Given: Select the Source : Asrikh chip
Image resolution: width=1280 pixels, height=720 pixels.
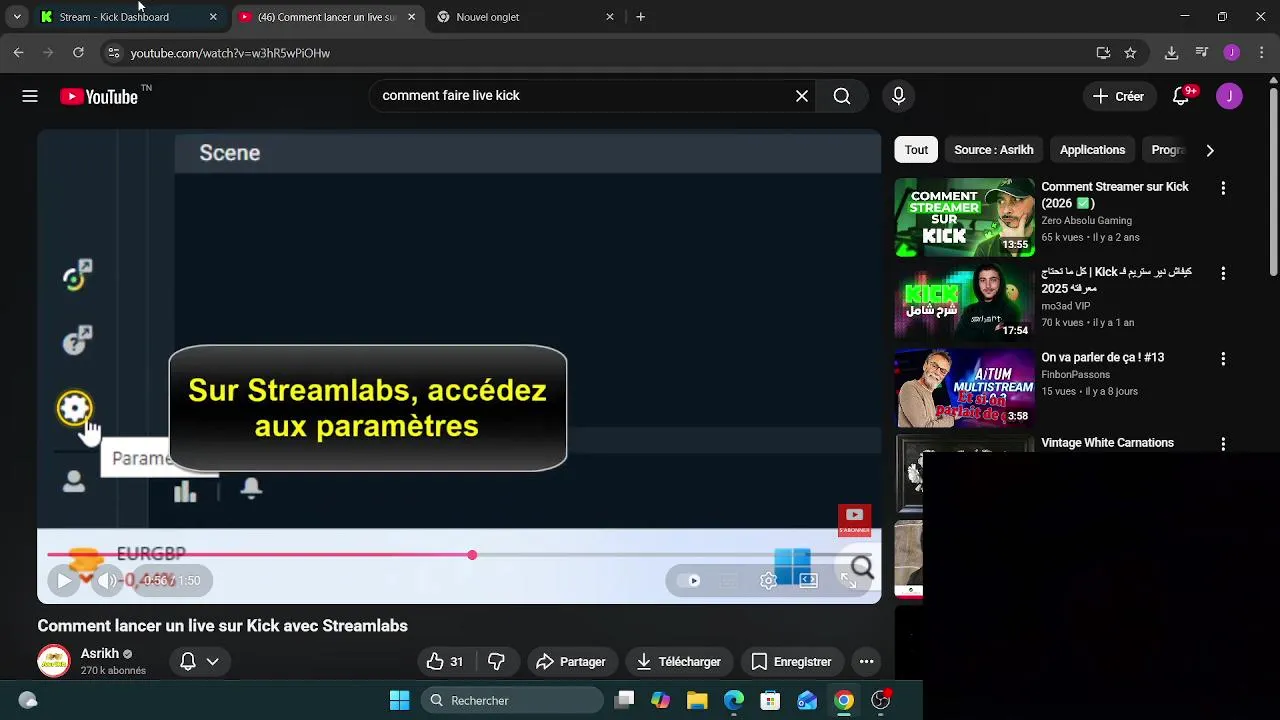Looking at the screenshot, I should [x=994, y=150].
